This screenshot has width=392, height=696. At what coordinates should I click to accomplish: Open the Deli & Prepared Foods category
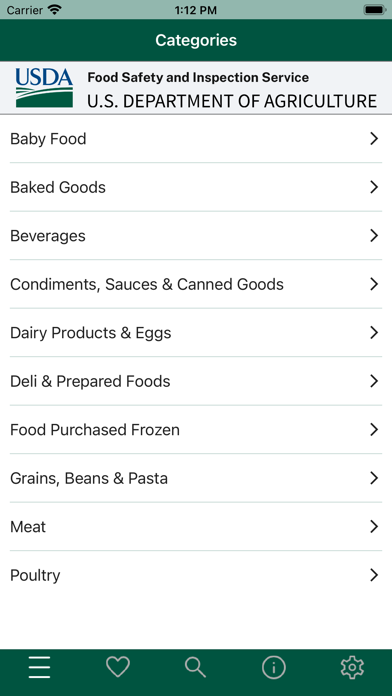pyautogui.click(x=196, y=381)
